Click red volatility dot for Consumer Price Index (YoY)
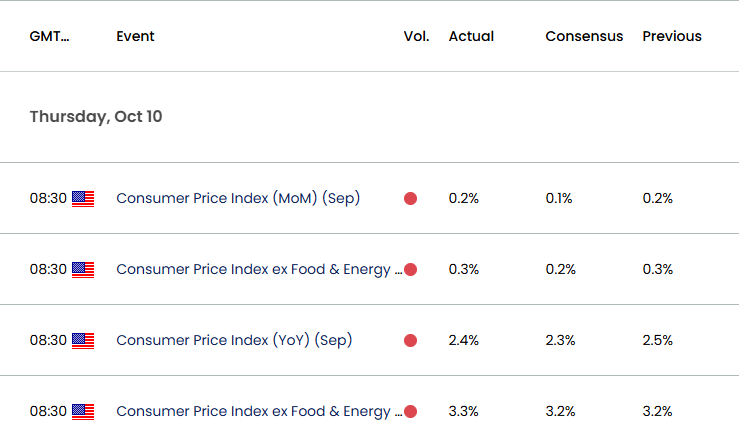 click(410, 341)
